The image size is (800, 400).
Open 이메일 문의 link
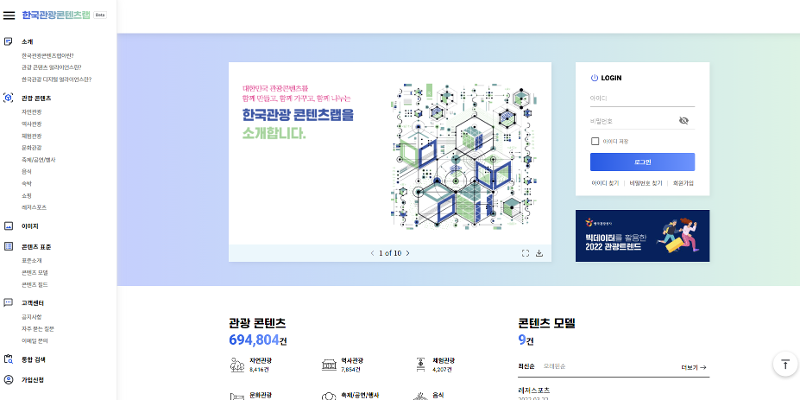(35, 341)
